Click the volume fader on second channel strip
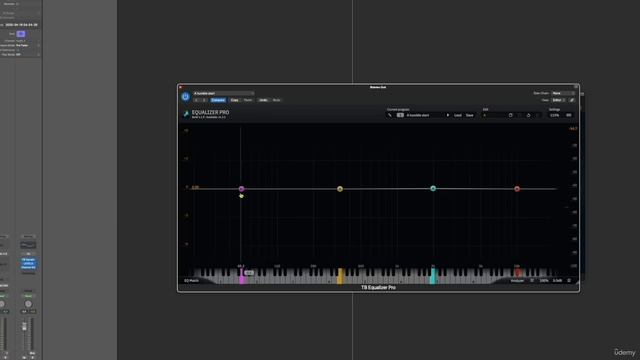Screen dimensions: 640x360 click(x=24, y=327)
